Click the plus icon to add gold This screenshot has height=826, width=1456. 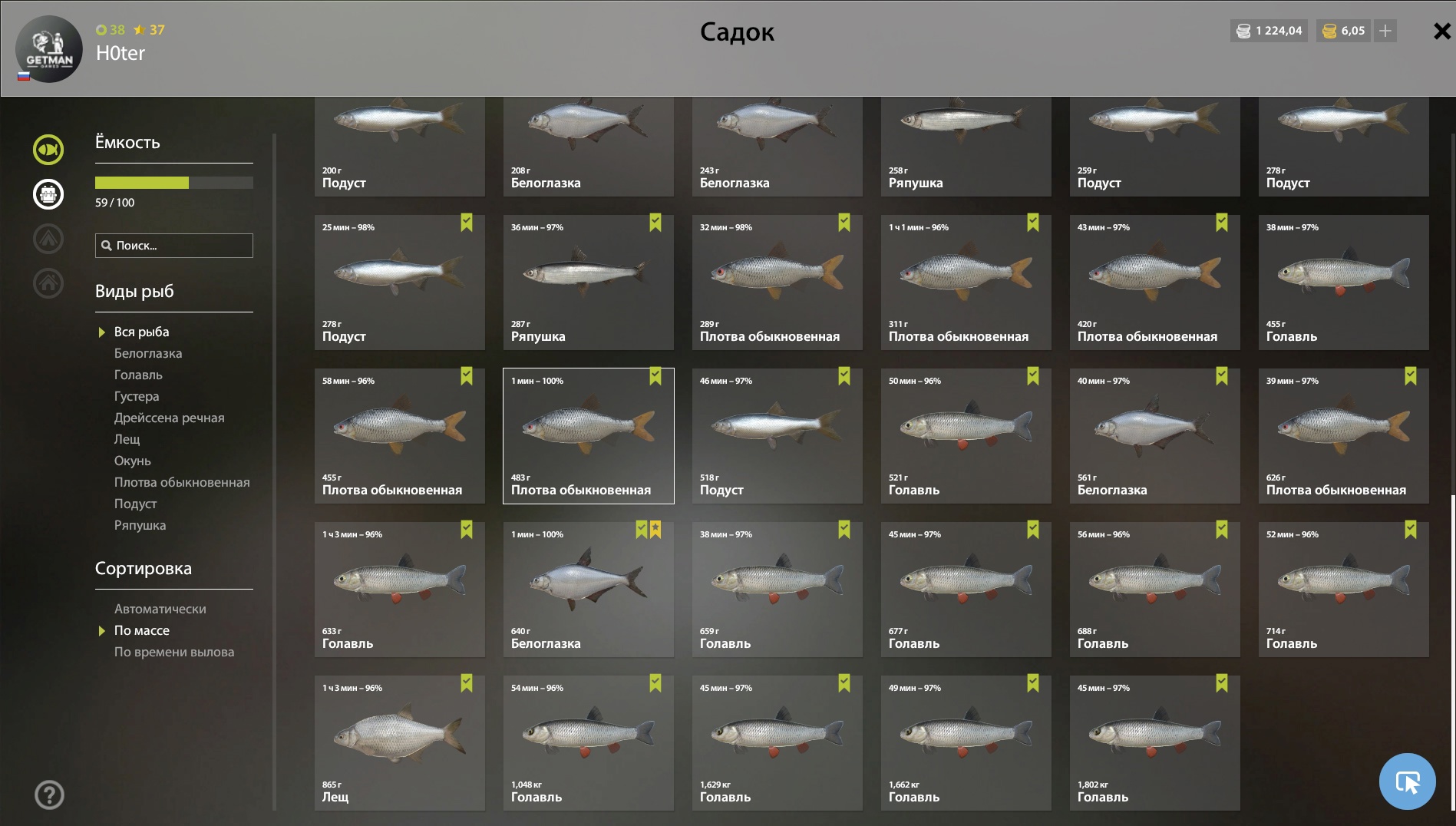(x=1385, y=31)
